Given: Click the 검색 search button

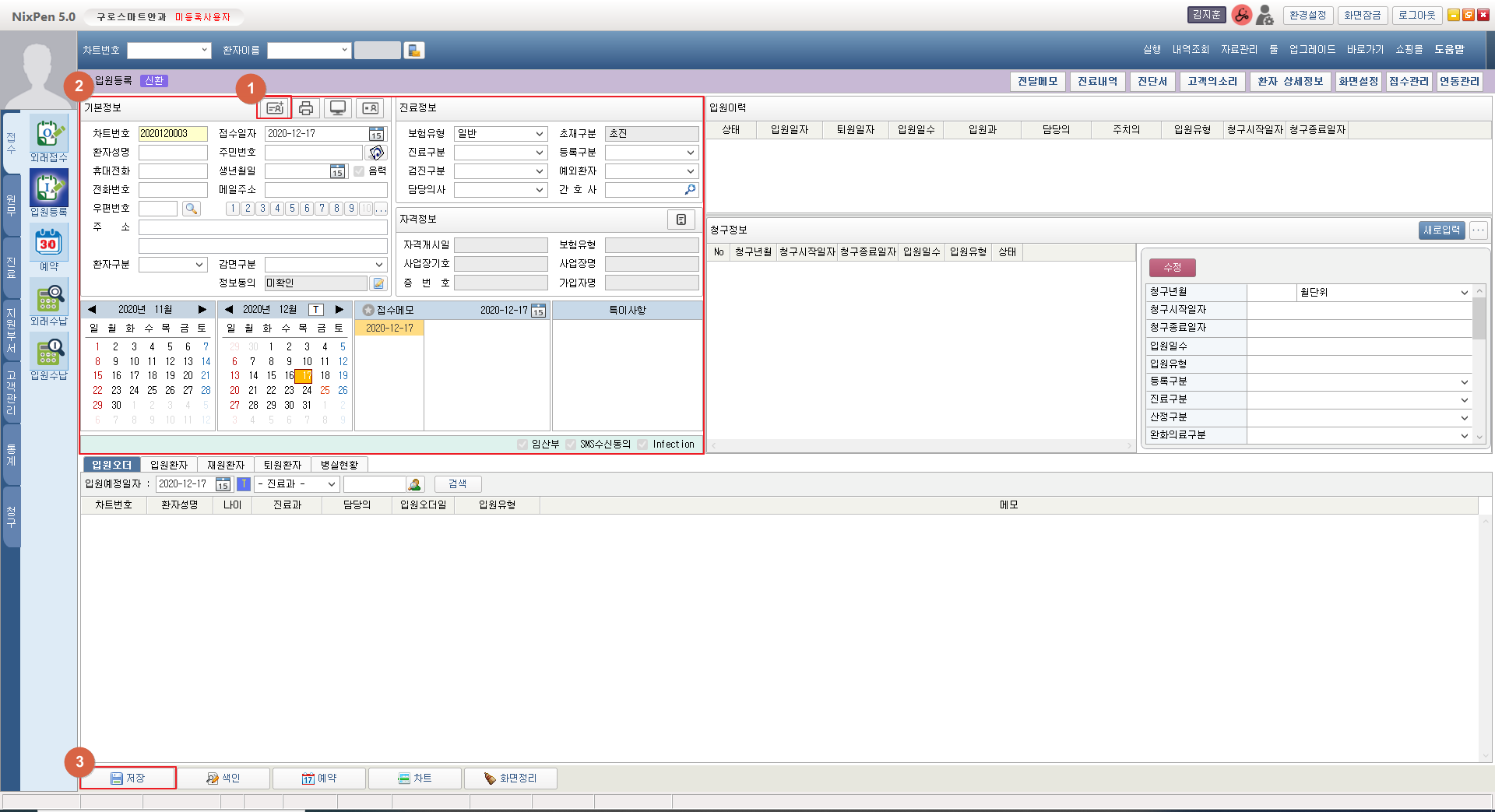Looking at the screenshot, I should (458, 484).
